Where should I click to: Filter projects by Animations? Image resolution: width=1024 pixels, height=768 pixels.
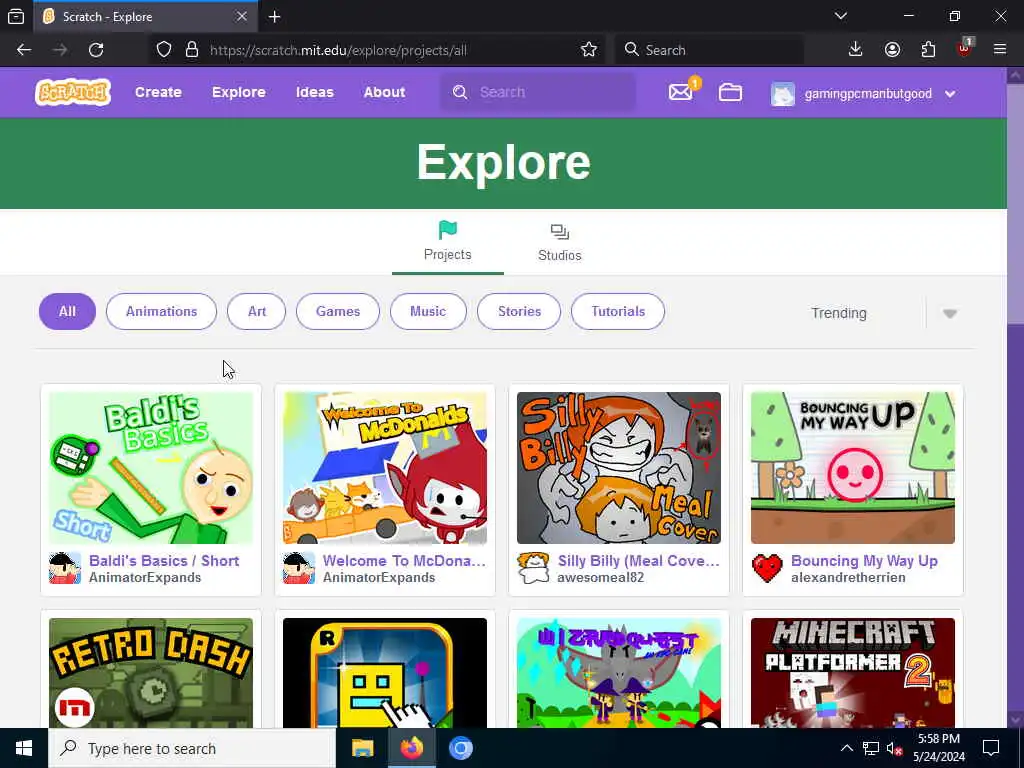(x=161, y=312)
